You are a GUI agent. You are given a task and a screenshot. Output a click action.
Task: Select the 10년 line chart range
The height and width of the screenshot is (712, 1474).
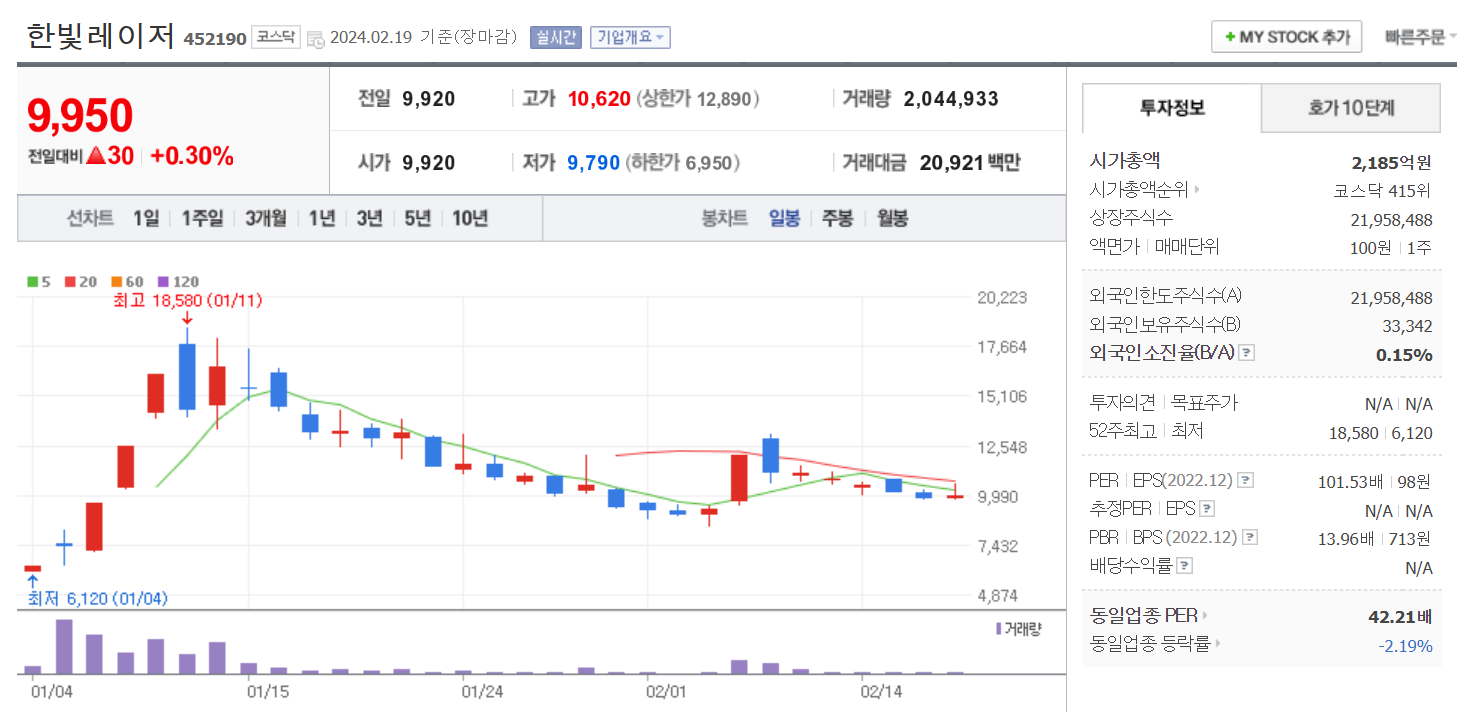(470, 218)
